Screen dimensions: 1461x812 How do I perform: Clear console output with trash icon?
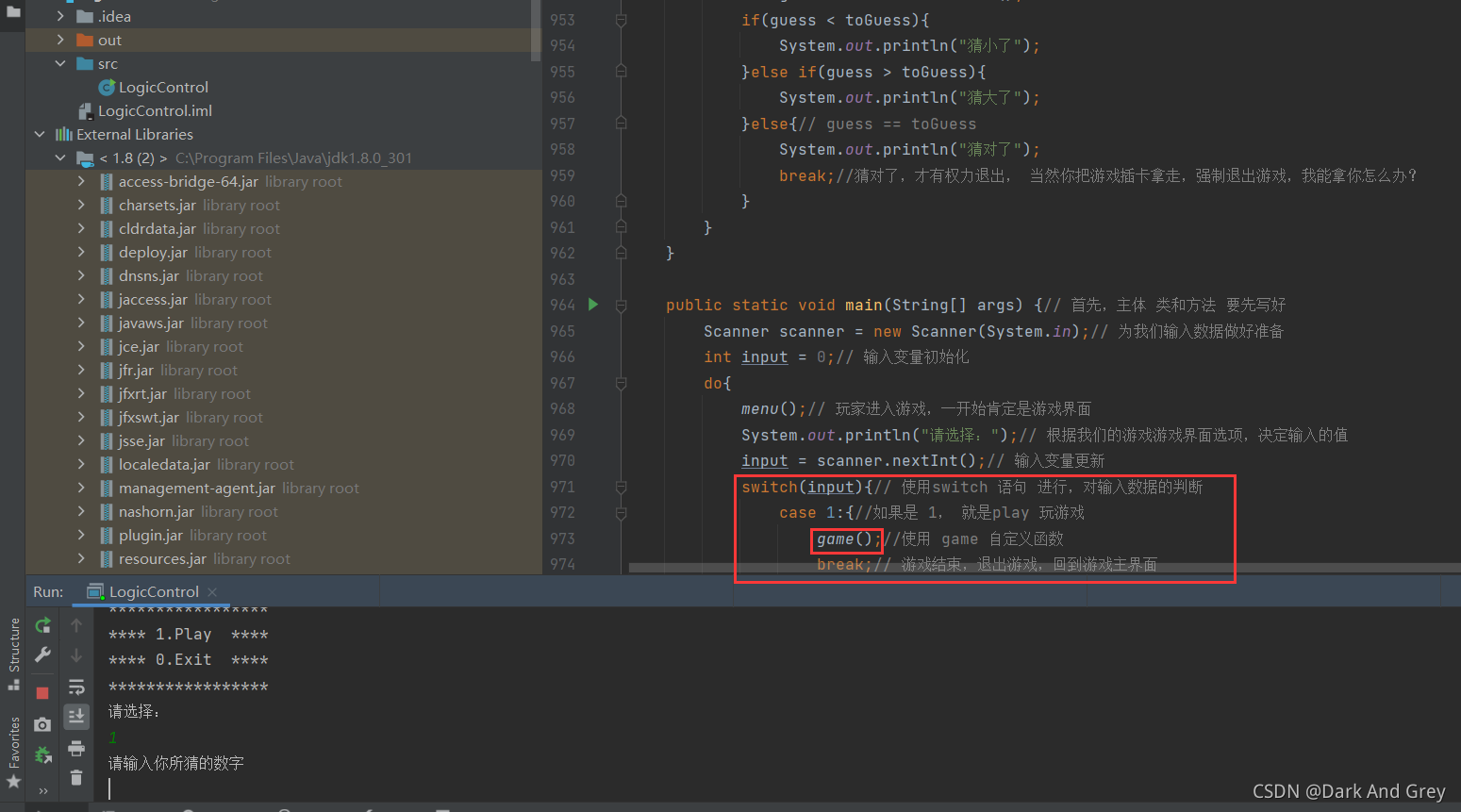coord(76,778)
